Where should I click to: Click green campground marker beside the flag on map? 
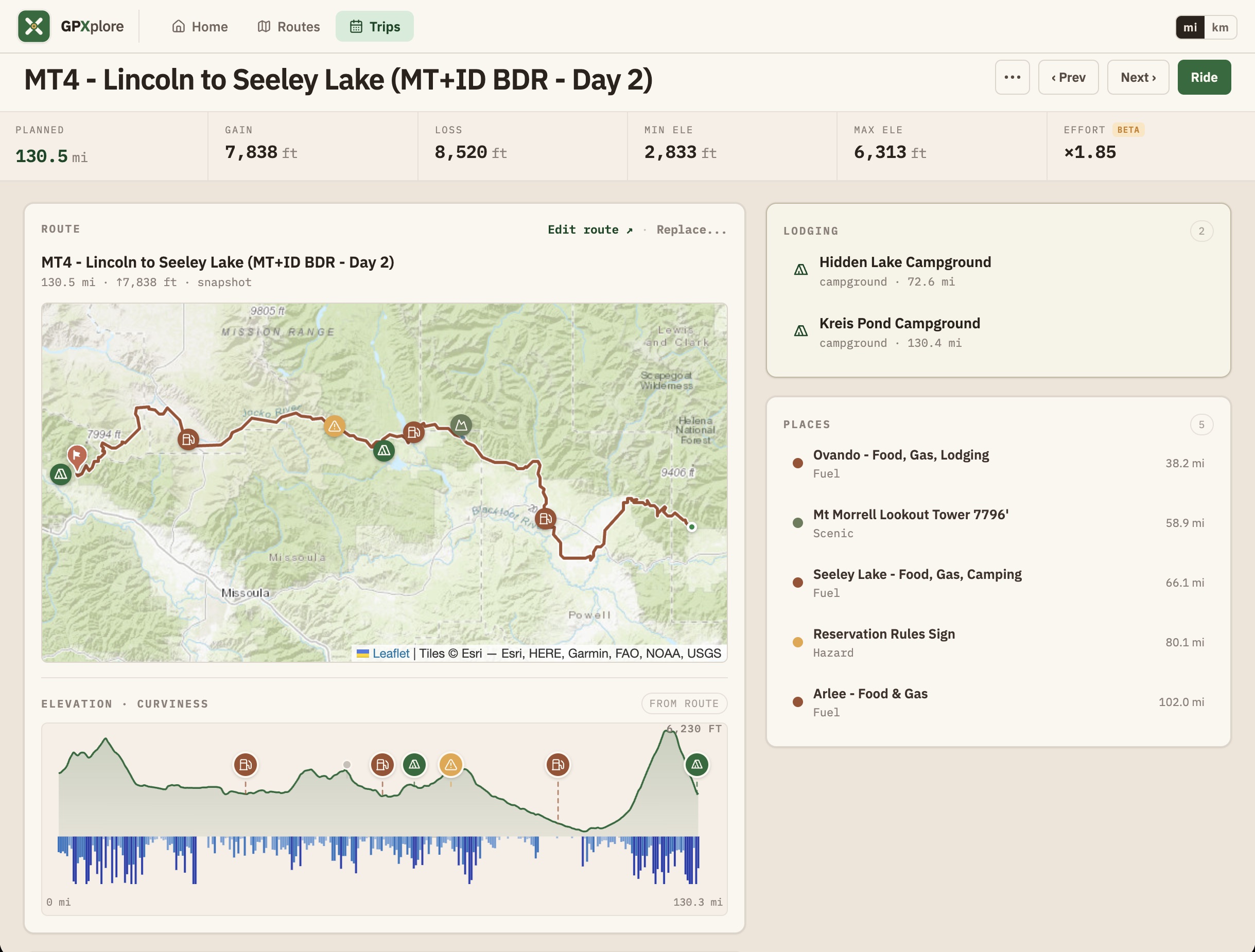[61, 474]
